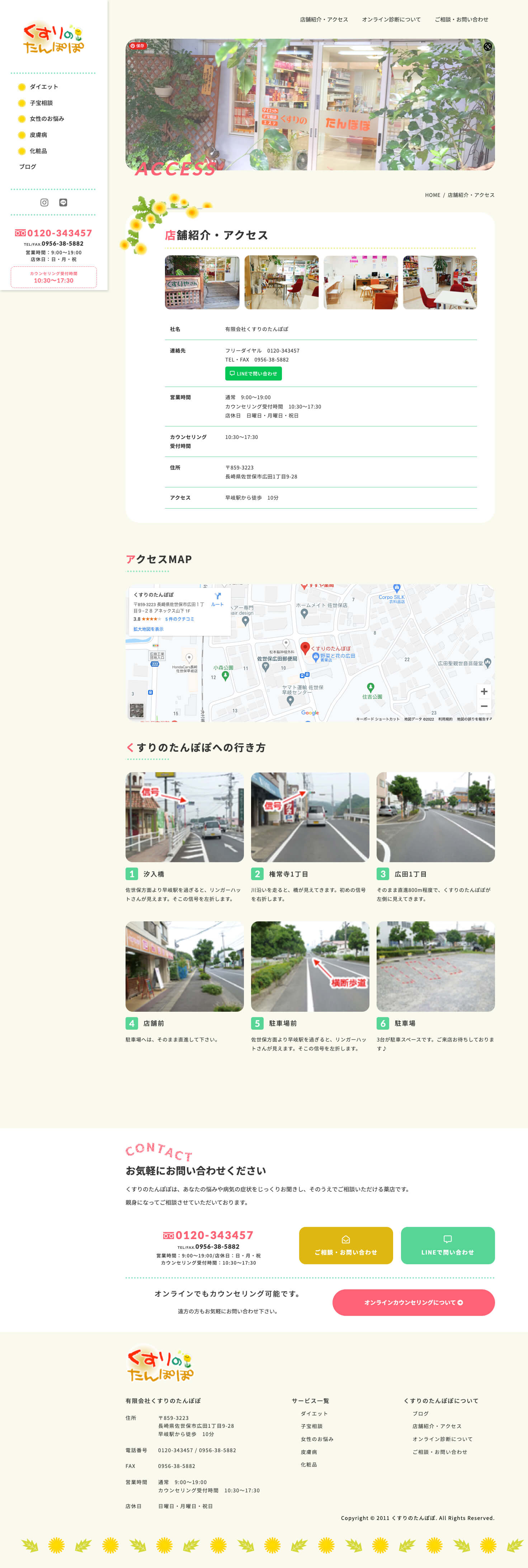Open ブログ in the sidebar menu
528x1568 pixels.
tap(27, 167)
